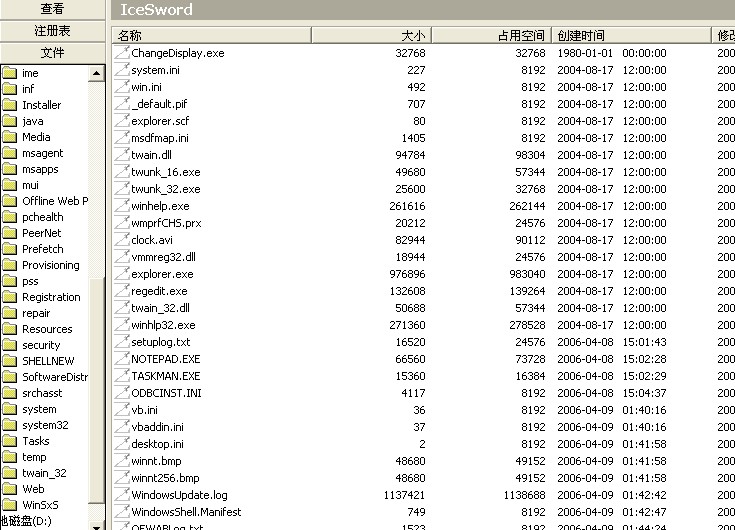
Task: Click the file icon of clock.avi
Action: tap(122, 239)
